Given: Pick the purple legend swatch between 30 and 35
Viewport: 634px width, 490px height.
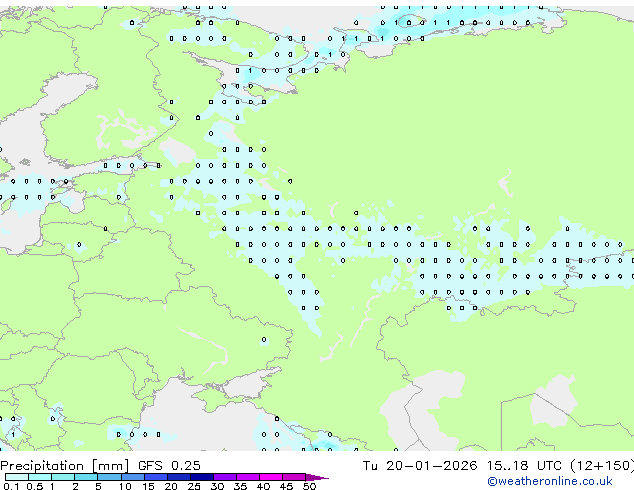Looking at the screenshot, I should click(x=225, y=477).
